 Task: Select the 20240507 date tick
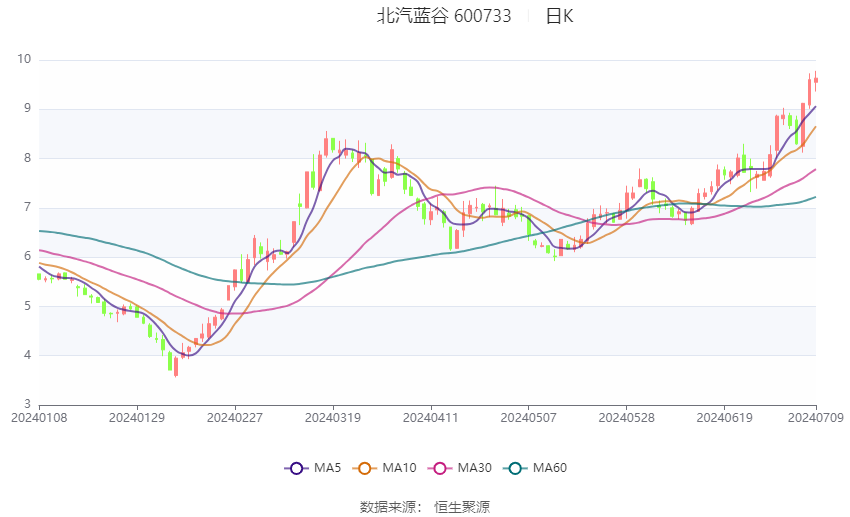click(x=529, y=418)
